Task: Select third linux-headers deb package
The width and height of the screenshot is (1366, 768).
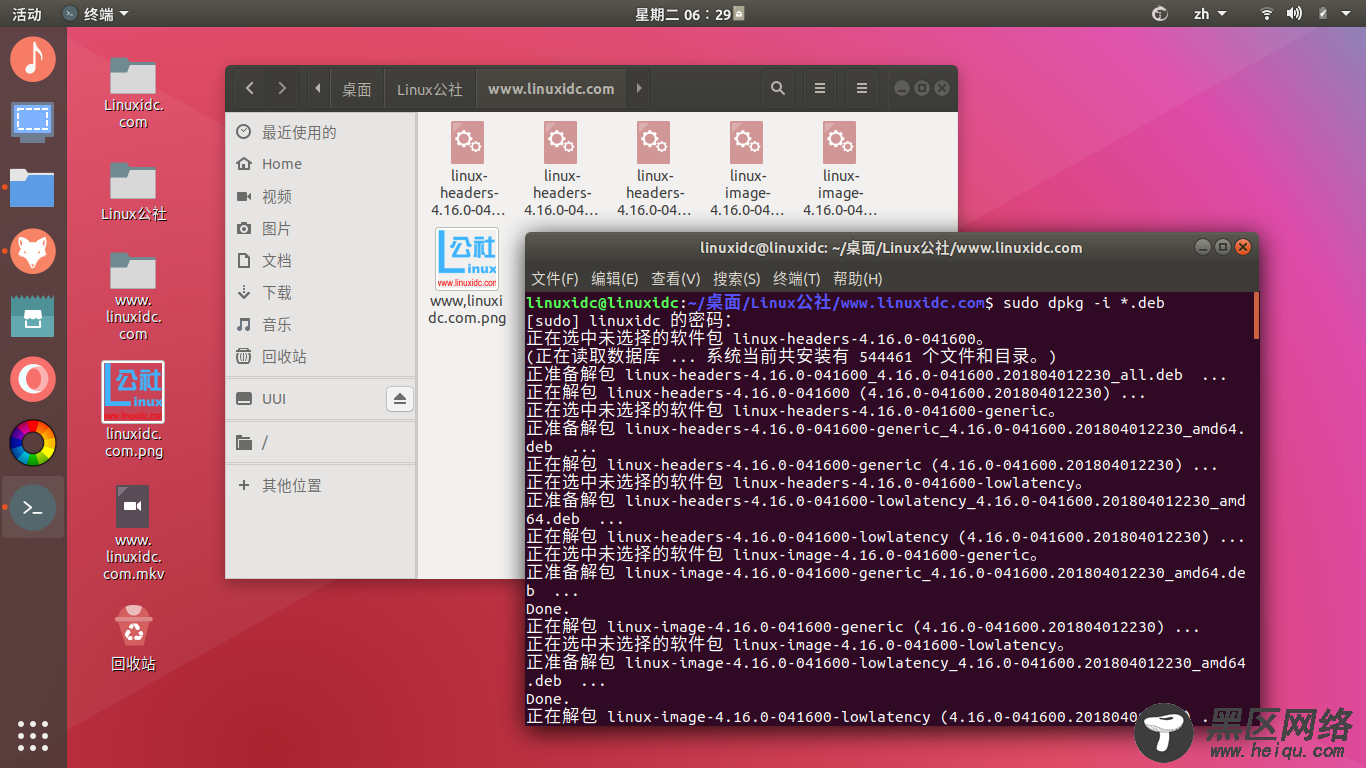Action: 654,169
